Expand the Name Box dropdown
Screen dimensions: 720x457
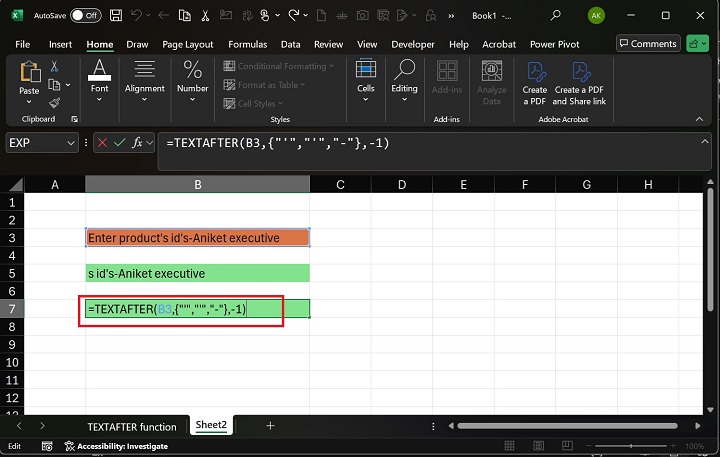(x=70, y=143)
